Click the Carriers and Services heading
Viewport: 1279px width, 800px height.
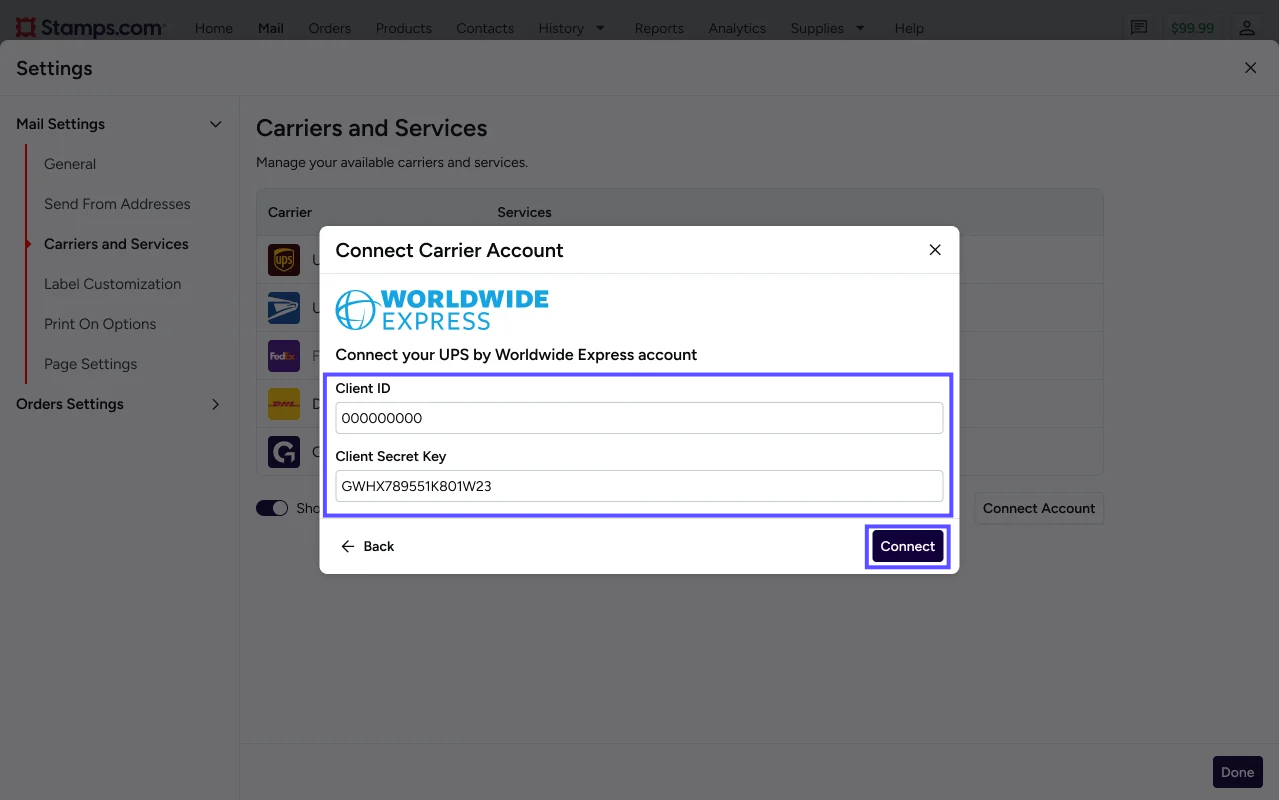click(372, 128)
